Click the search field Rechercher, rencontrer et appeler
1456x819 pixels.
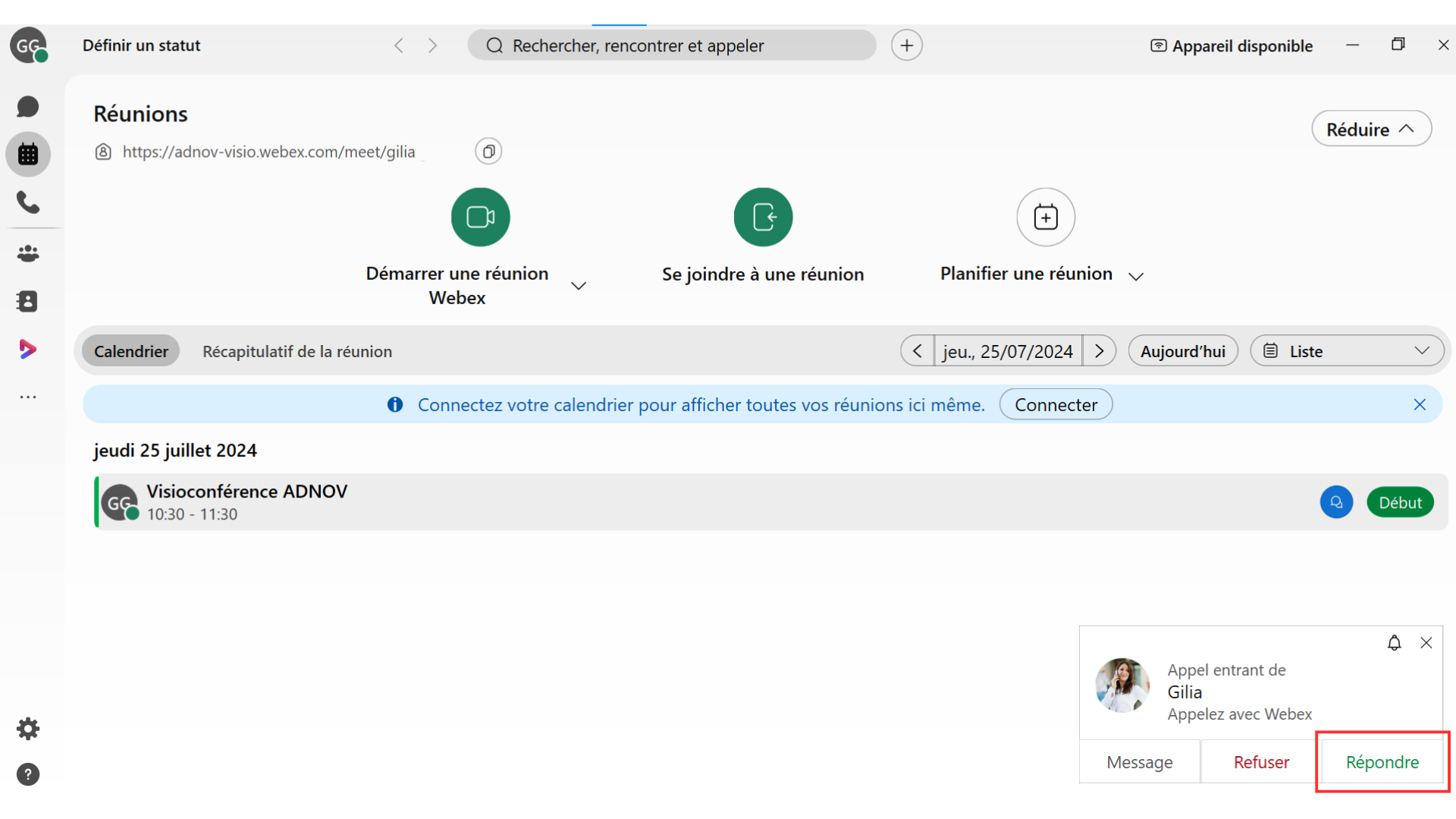(x=672, y=45)
